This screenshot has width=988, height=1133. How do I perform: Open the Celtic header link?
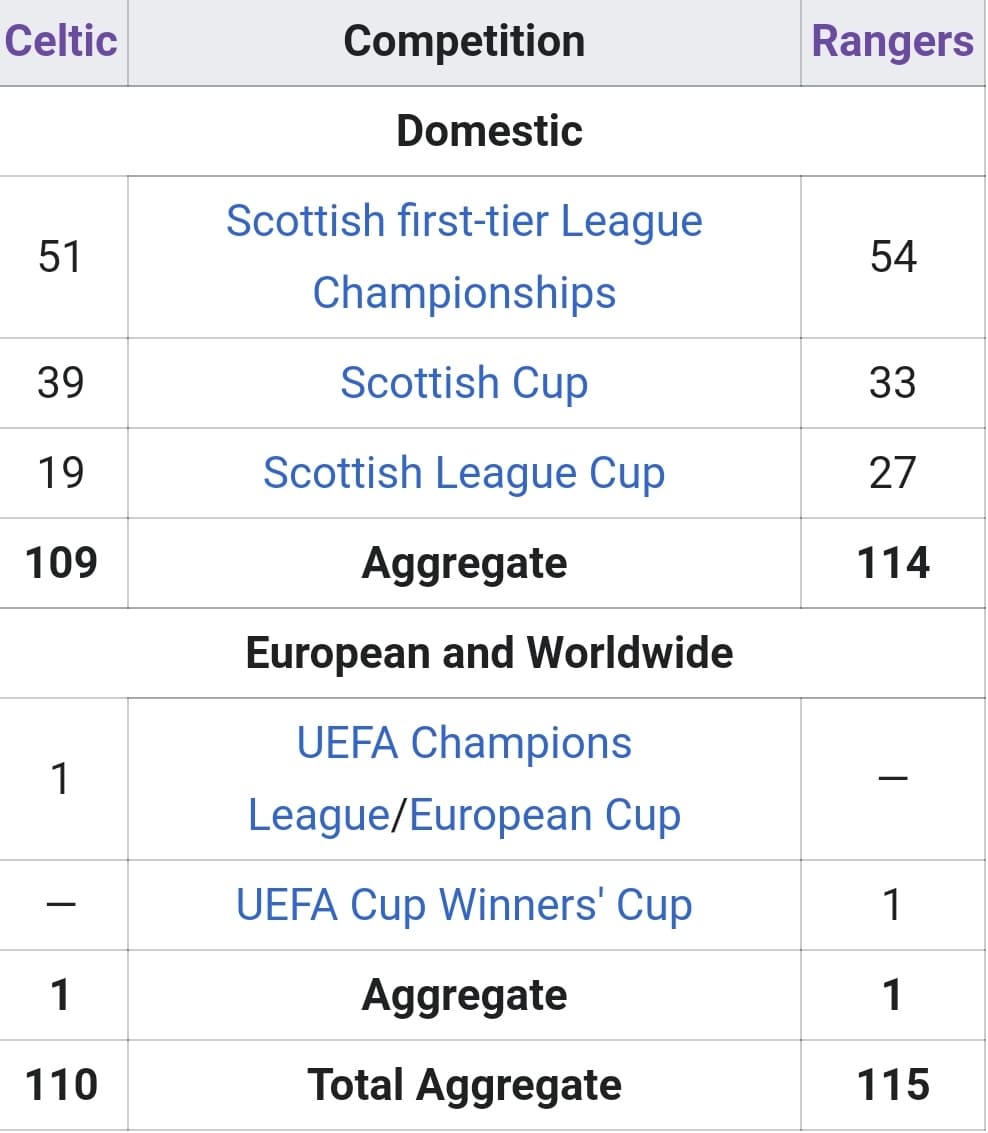coord(61,40)
